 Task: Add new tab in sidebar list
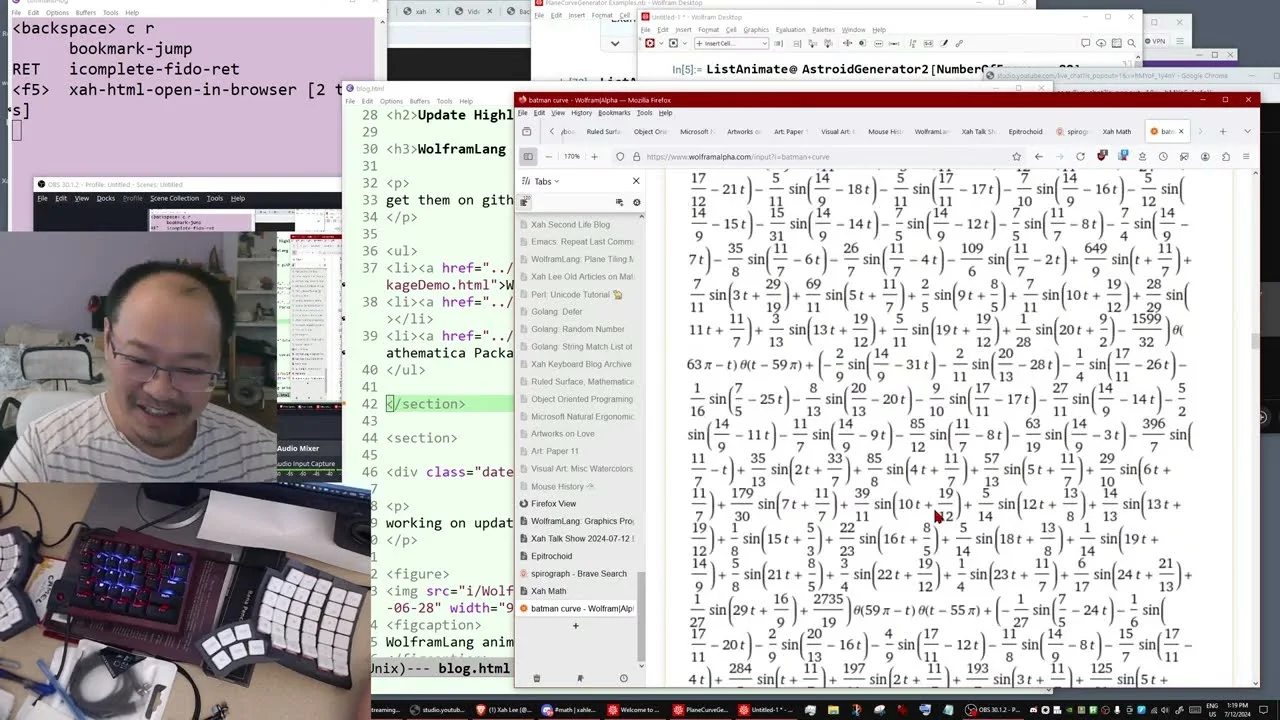pyautogui.click(x=575, y=626)
